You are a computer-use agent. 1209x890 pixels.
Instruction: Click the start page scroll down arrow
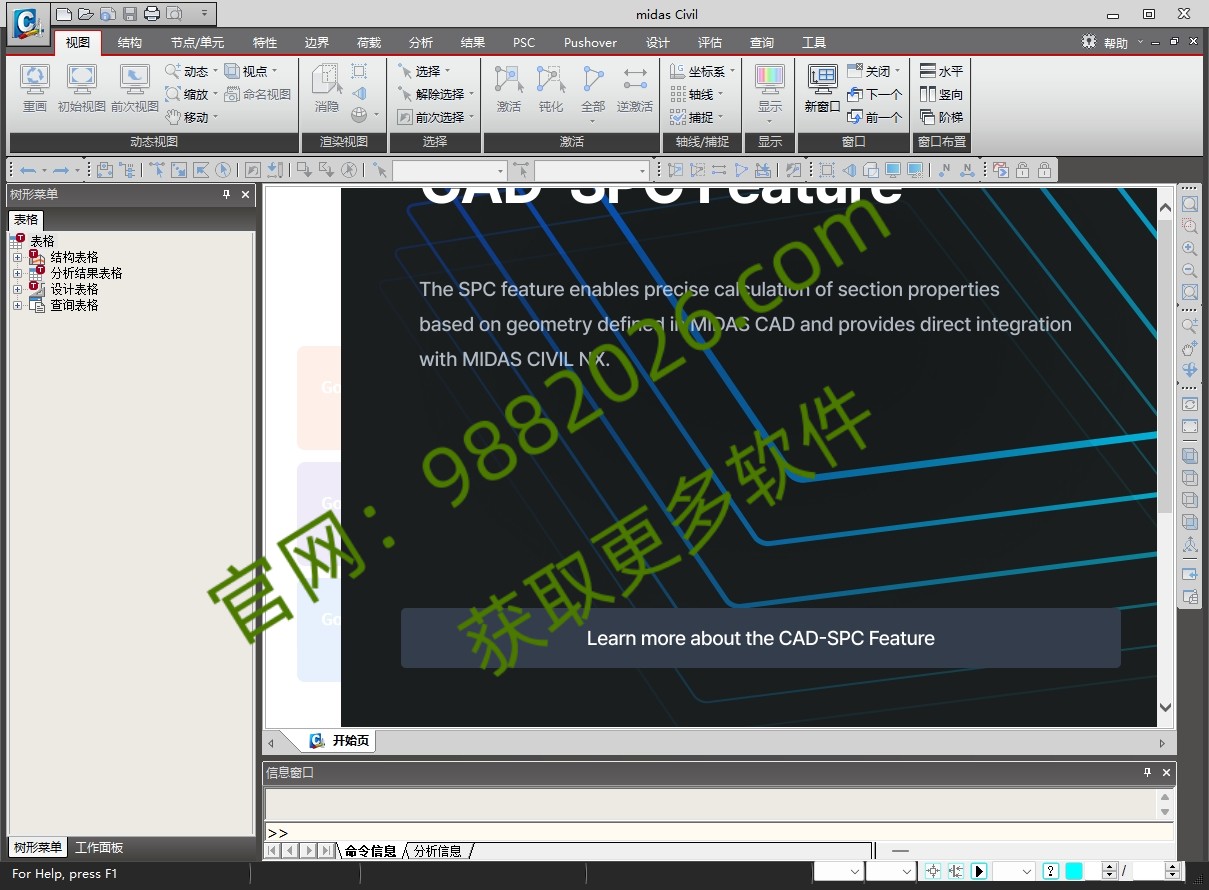click(x=1166, y=707)
